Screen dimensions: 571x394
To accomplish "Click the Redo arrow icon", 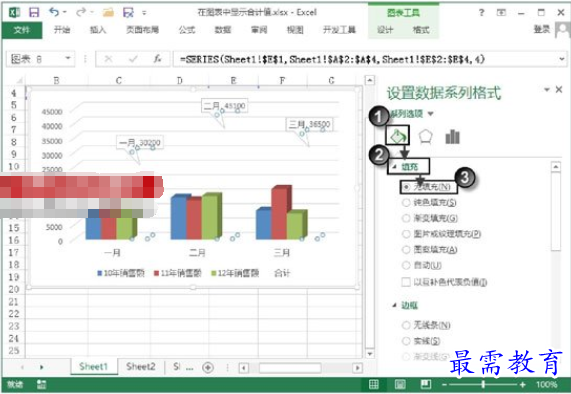I will coord(80,12).
